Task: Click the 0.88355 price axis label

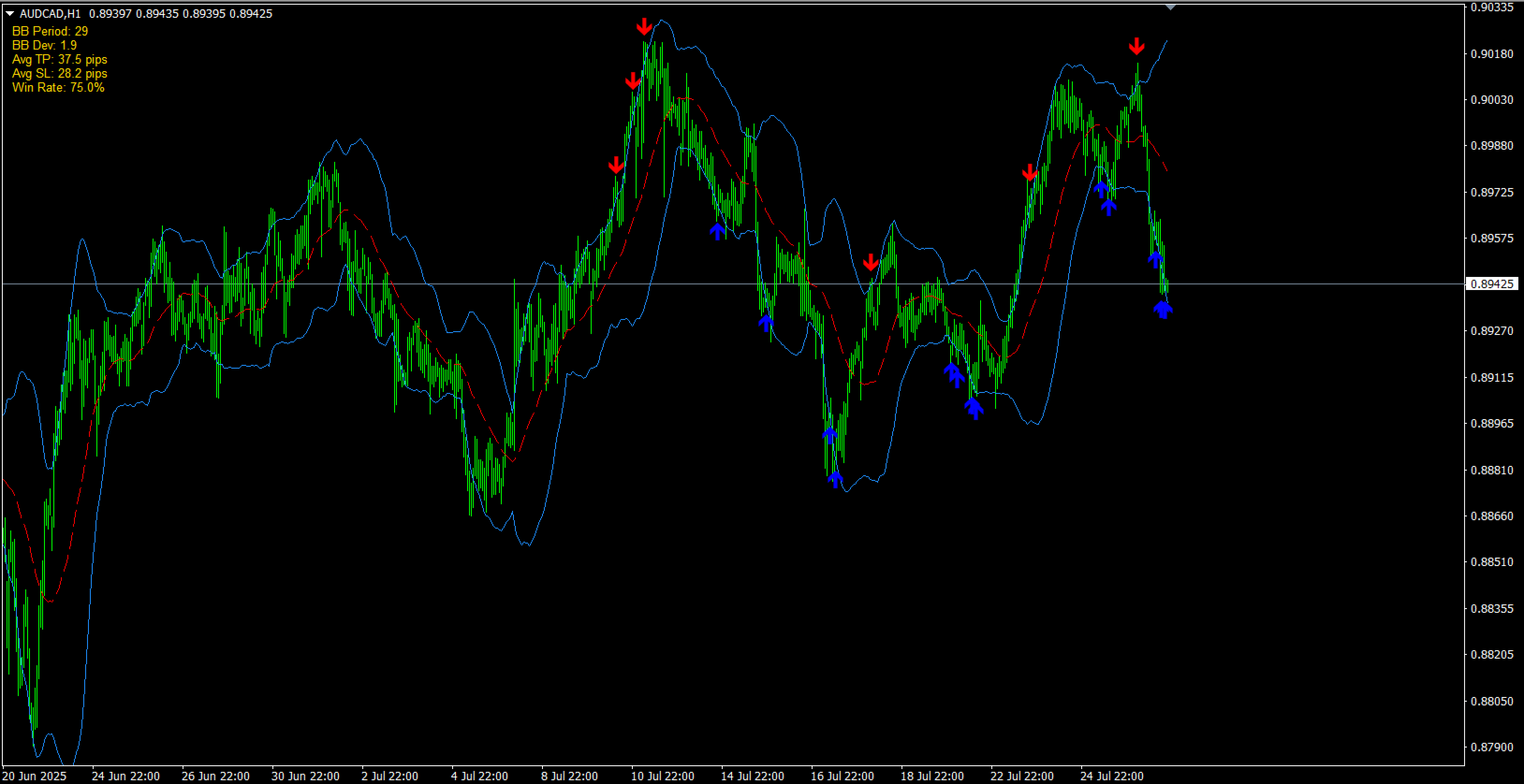Action: [x=1492, y=608]
